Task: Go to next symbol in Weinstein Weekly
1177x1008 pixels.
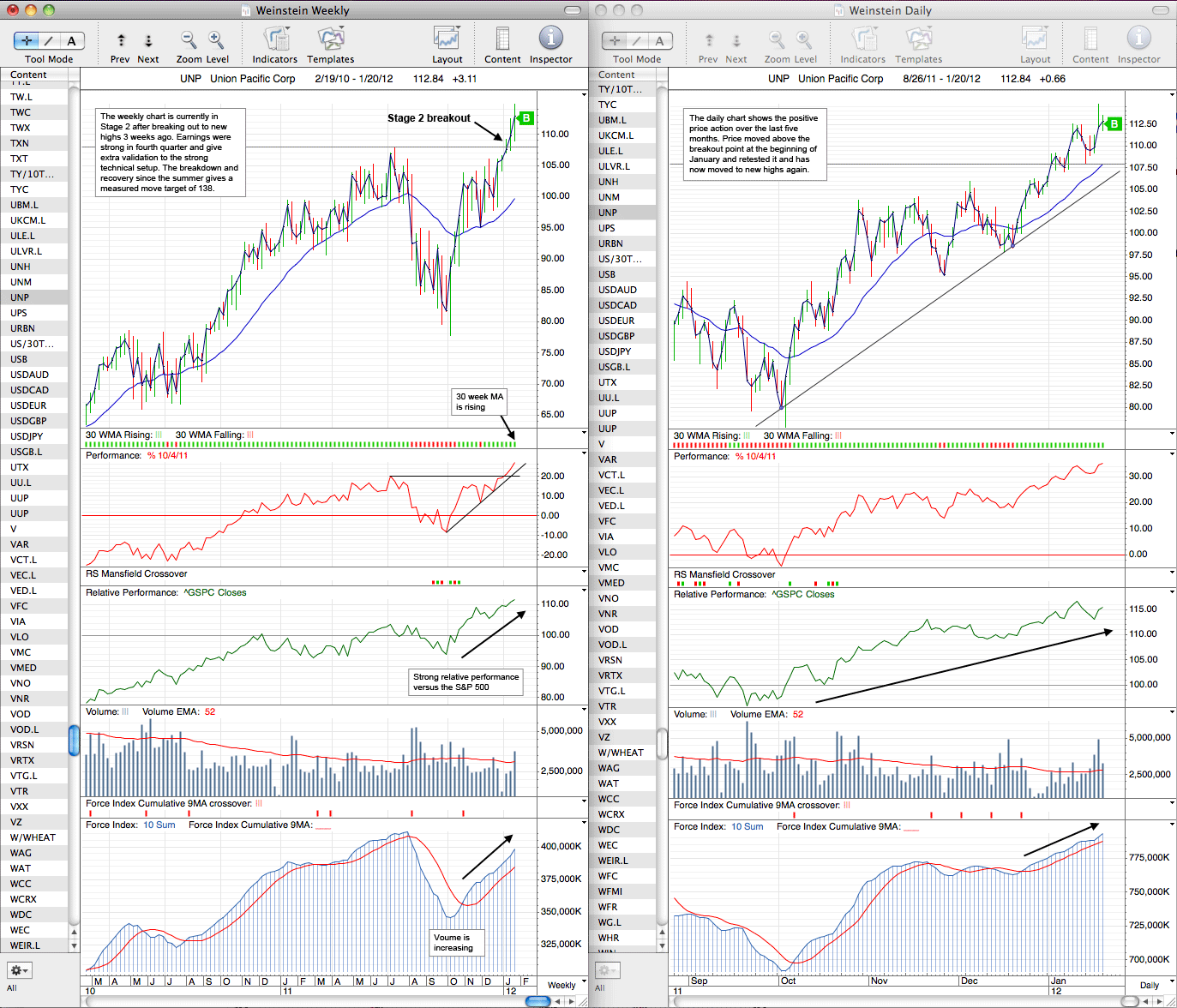Action: click(148, 40)
